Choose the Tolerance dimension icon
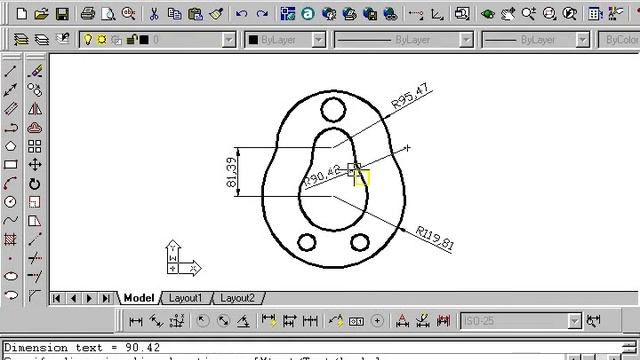 coord(356,322)
